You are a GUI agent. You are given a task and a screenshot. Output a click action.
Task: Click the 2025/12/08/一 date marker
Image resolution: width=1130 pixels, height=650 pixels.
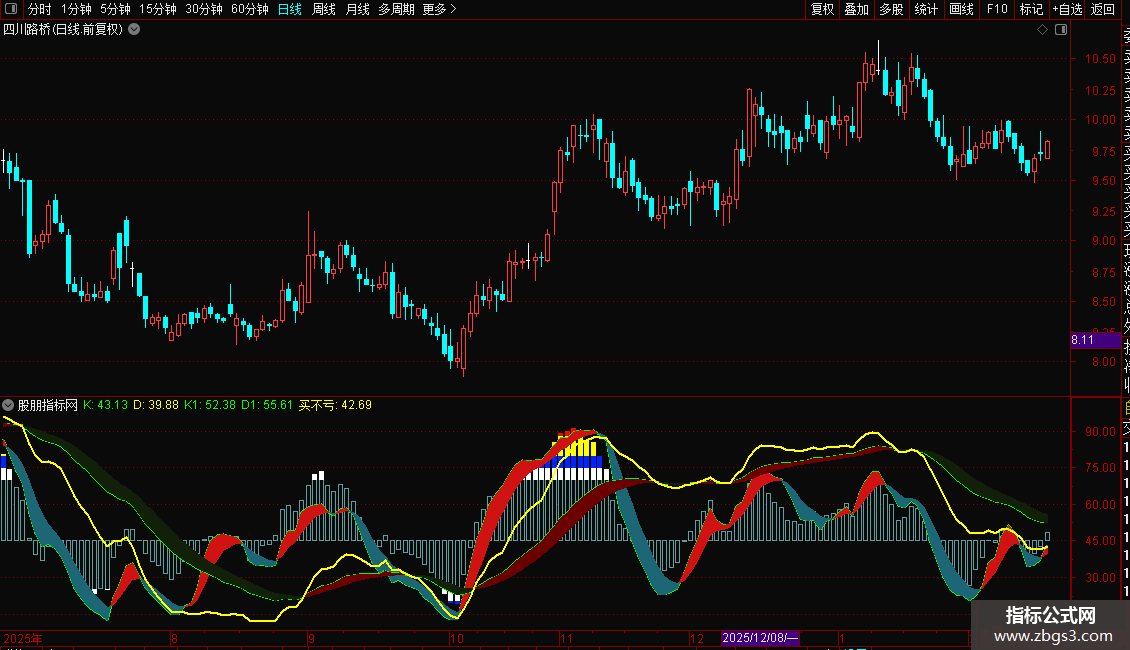pos(760,638)
